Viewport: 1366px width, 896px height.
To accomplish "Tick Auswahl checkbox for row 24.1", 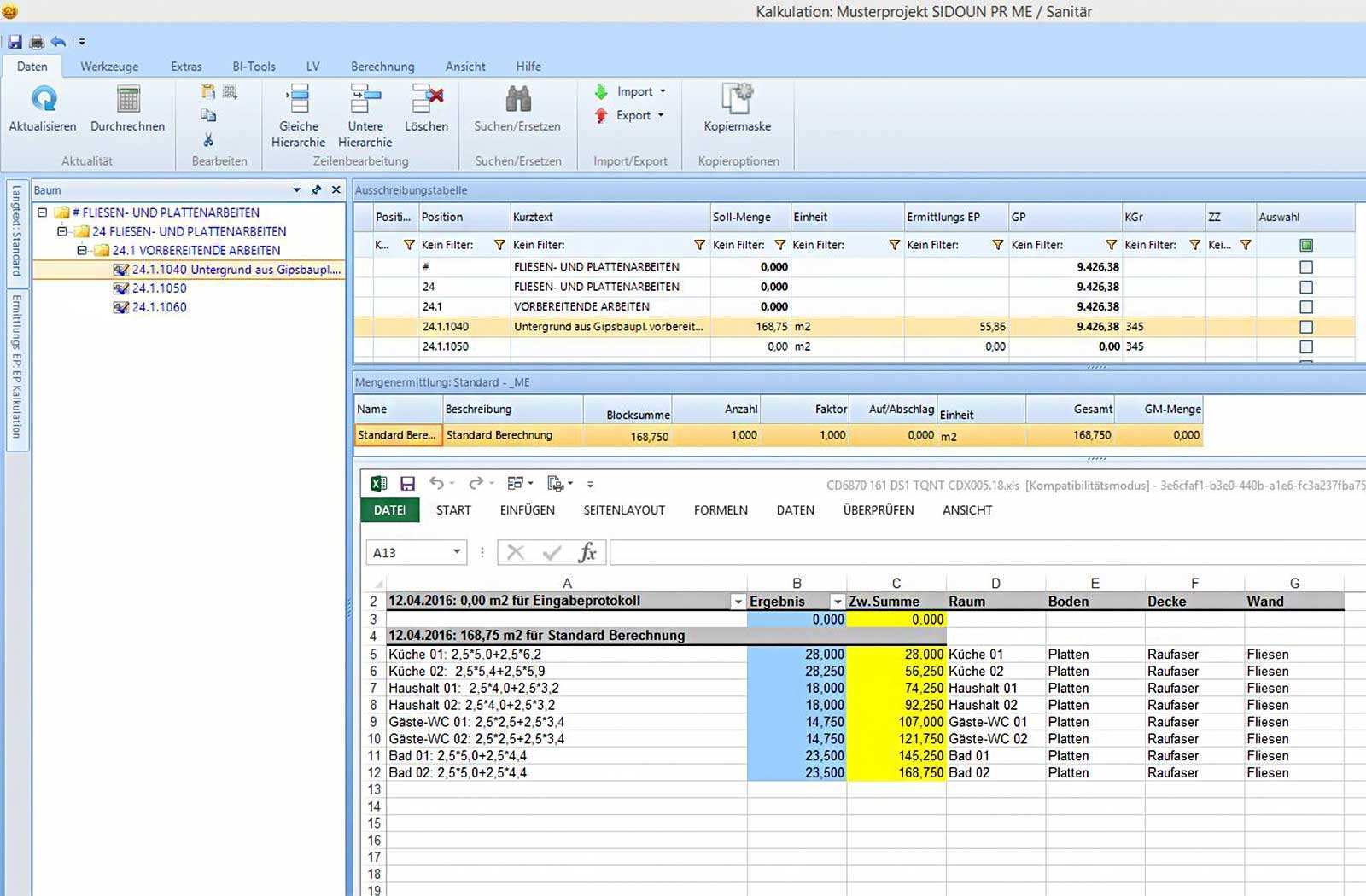I will pos(1305,307).
